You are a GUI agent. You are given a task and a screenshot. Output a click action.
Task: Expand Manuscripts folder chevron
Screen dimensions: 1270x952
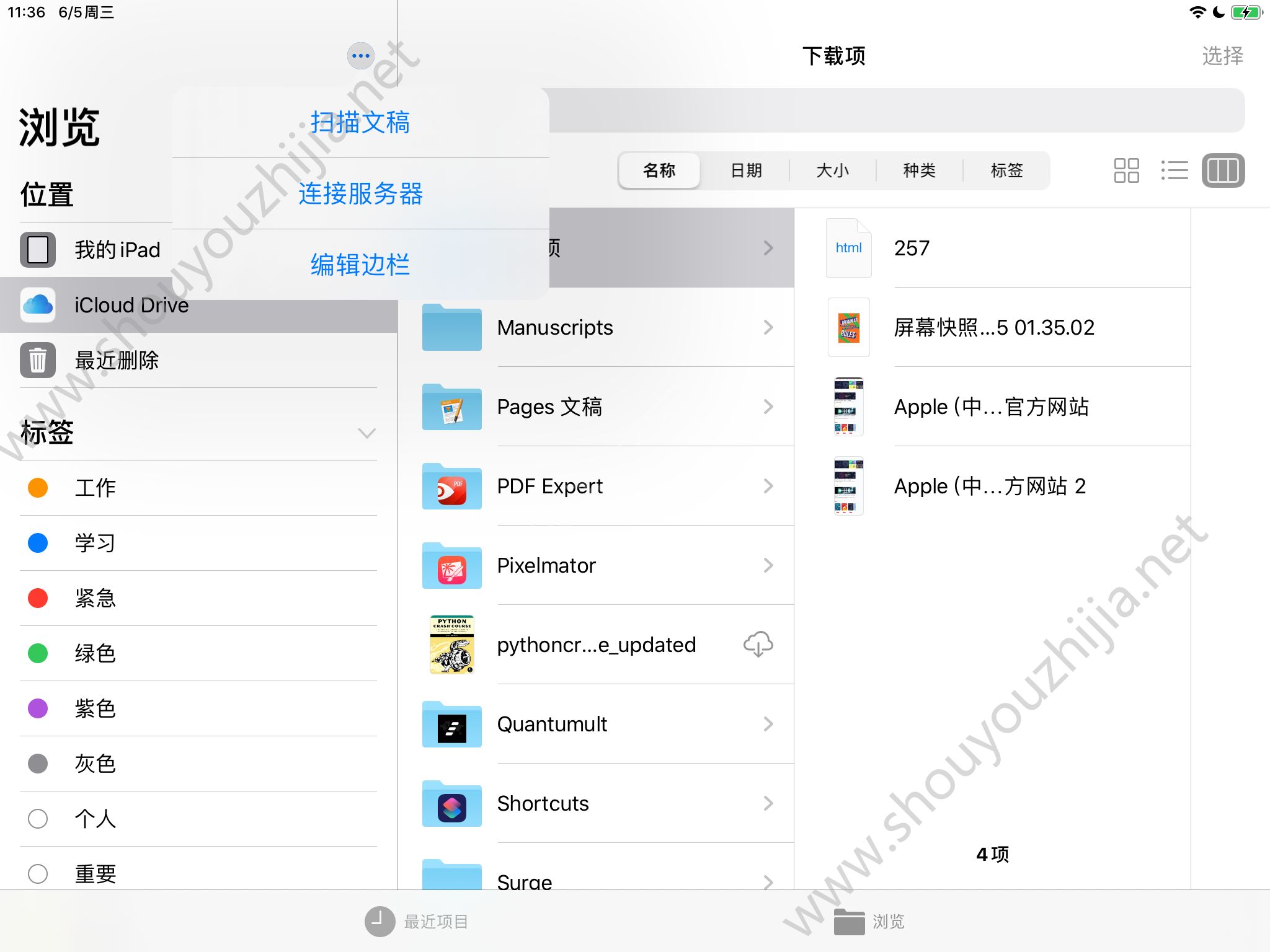(768, 327)
